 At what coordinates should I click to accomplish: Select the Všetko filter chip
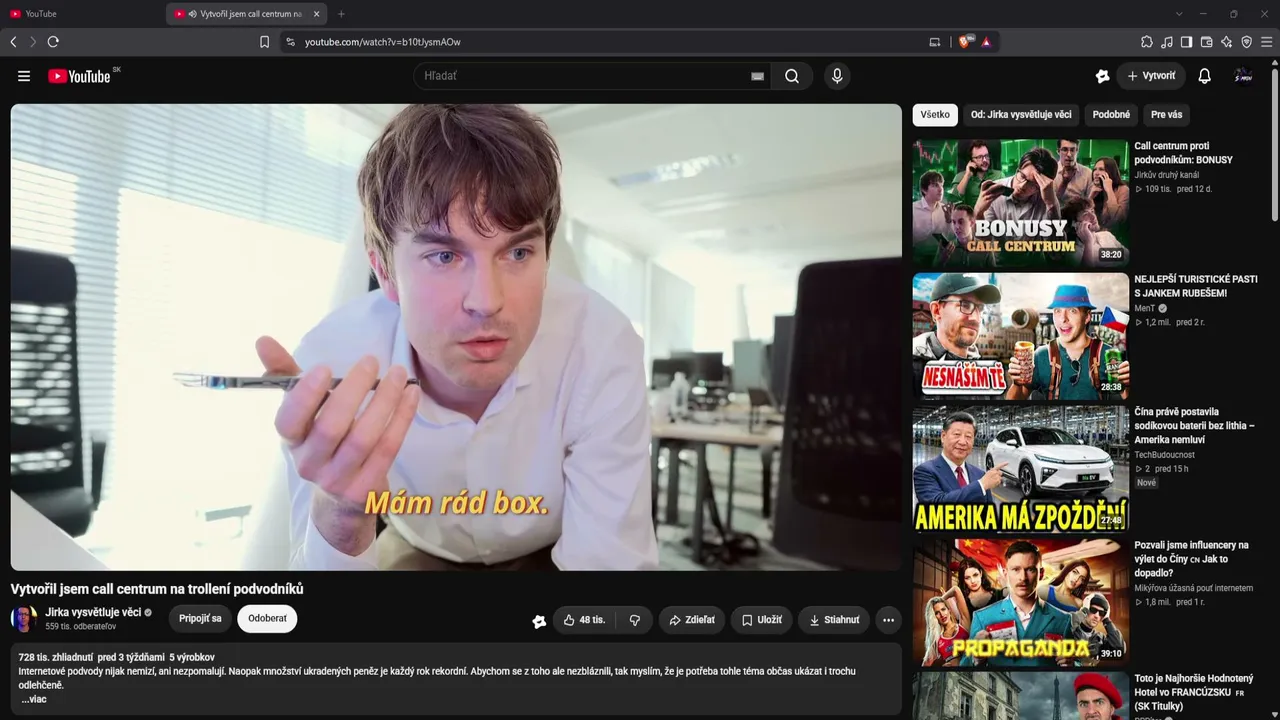pyautogui.click(x=935, y=115)
